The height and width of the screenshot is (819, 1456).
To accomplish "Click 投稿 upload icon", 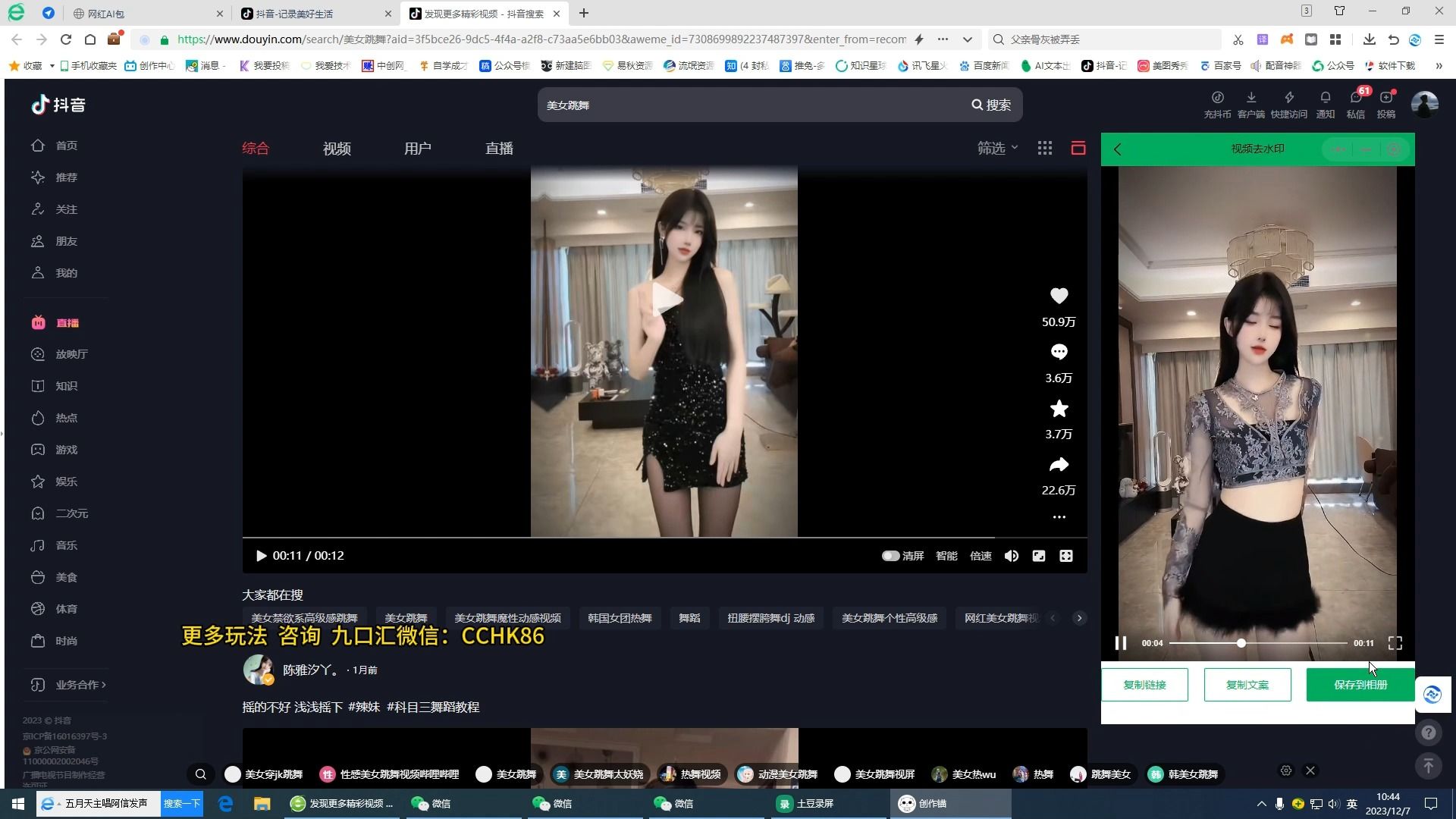I will pyautogui.click(x=1386, y=105).
